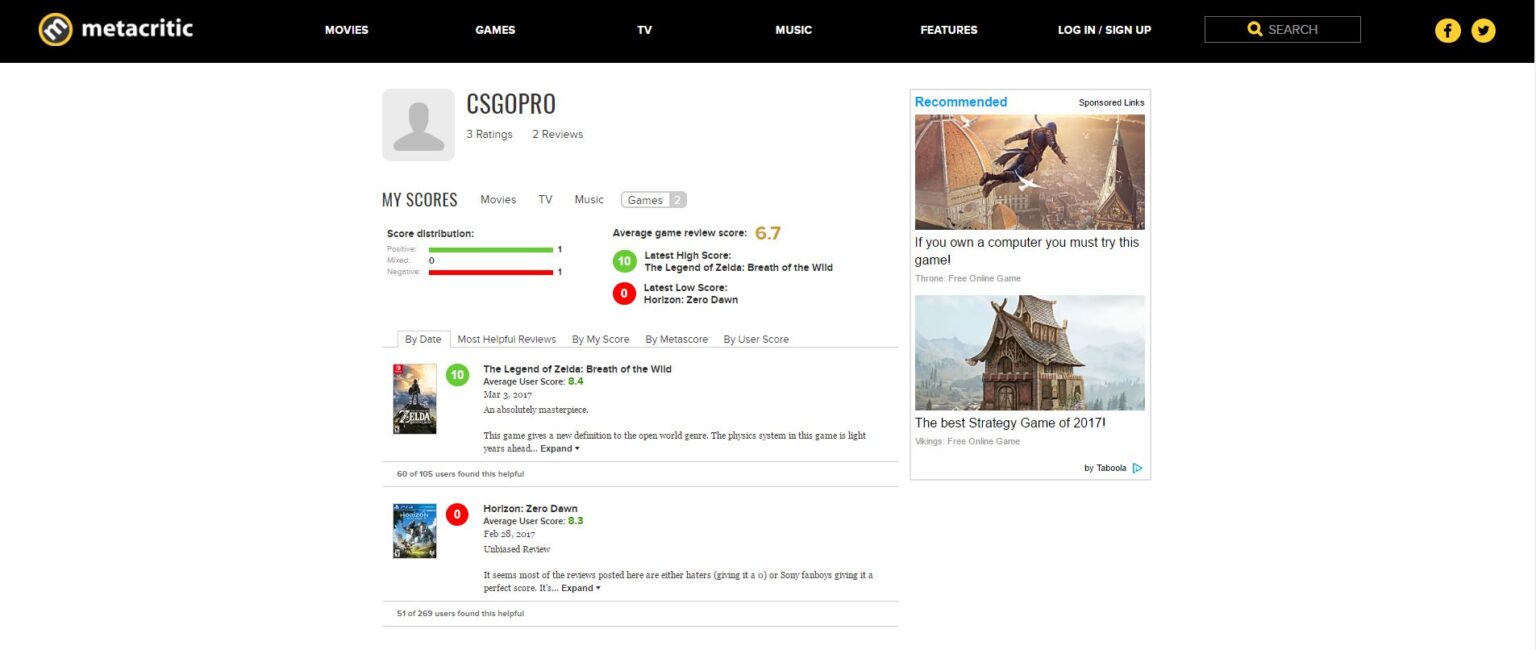Select the Games scores tab
1536x650 pixels.
(654, 200)
